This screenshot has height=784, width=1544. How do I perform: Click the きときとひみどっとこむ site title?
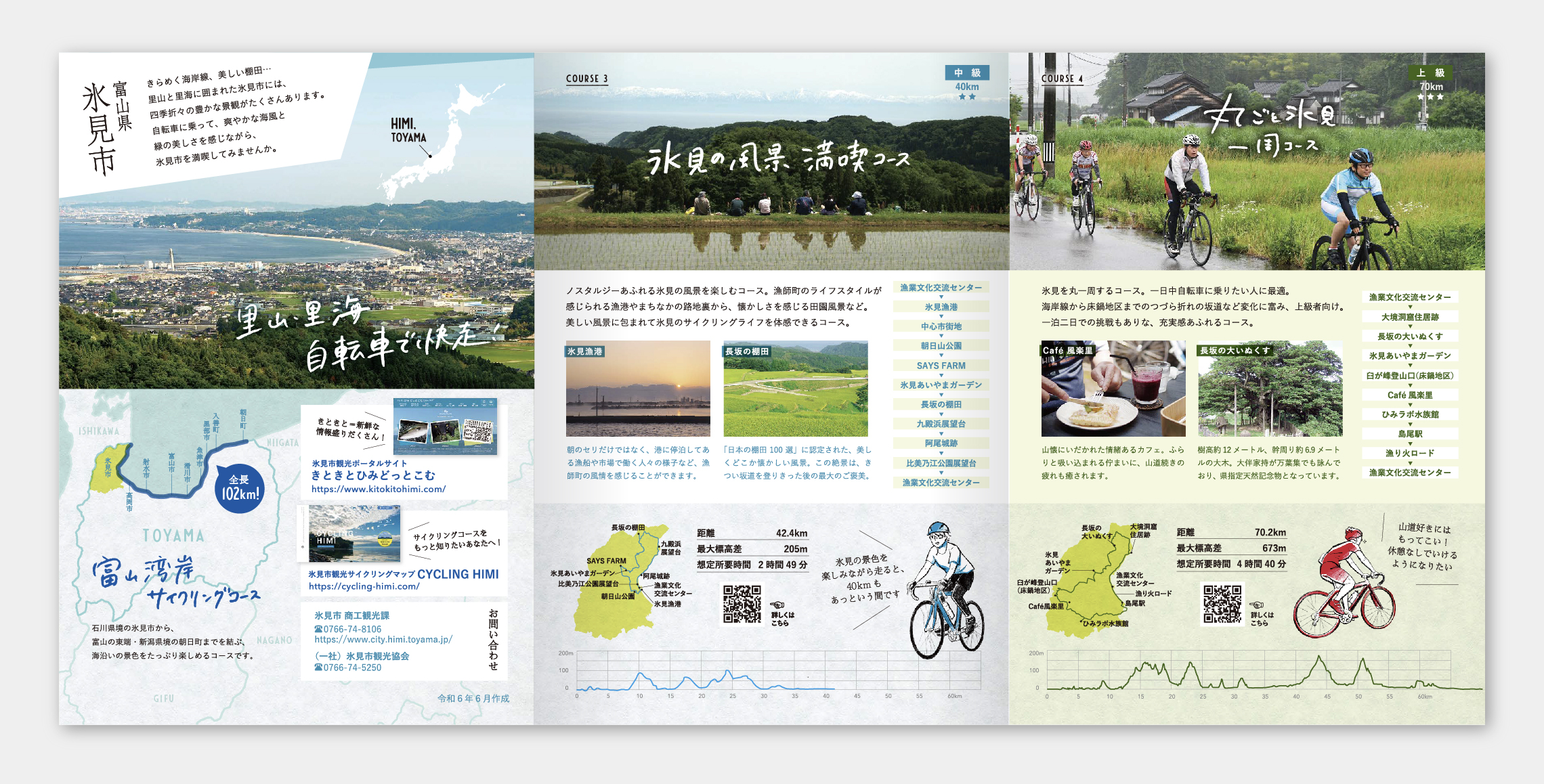pyautogui.click(x=373, y=475)
